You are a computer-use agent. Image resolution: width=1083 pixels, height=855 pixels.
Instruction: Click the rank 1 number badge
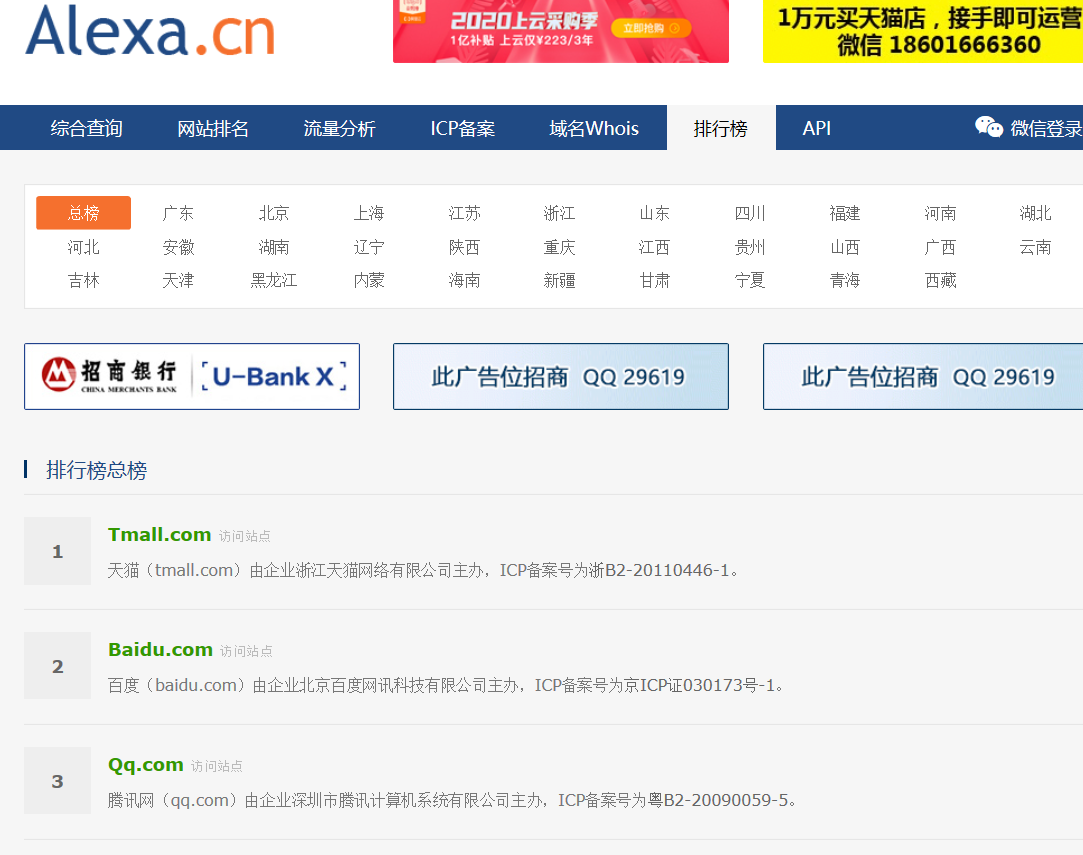pyautogui.click(x=57, y=551)
